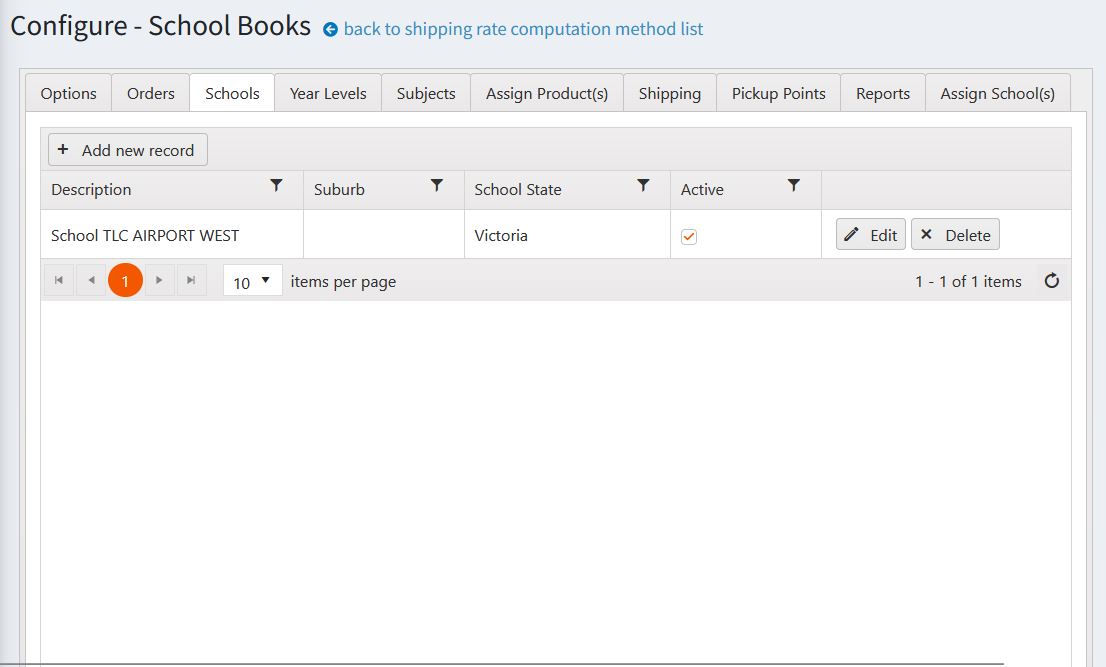The height and width of the screenshot is (667, 1106).
Task: Open the Pickup Points tab
Action: [x=778, y=93]
